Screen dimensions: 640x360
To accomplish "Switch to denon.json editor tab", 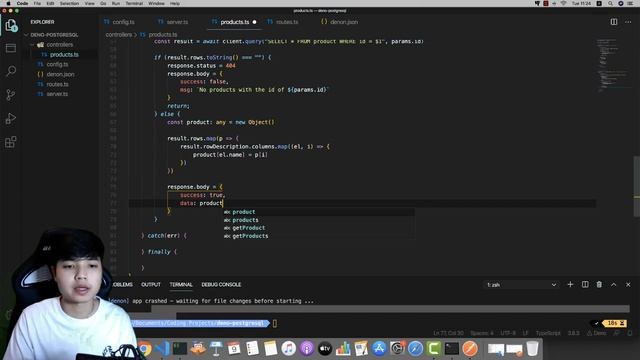I will pos(344,22).
